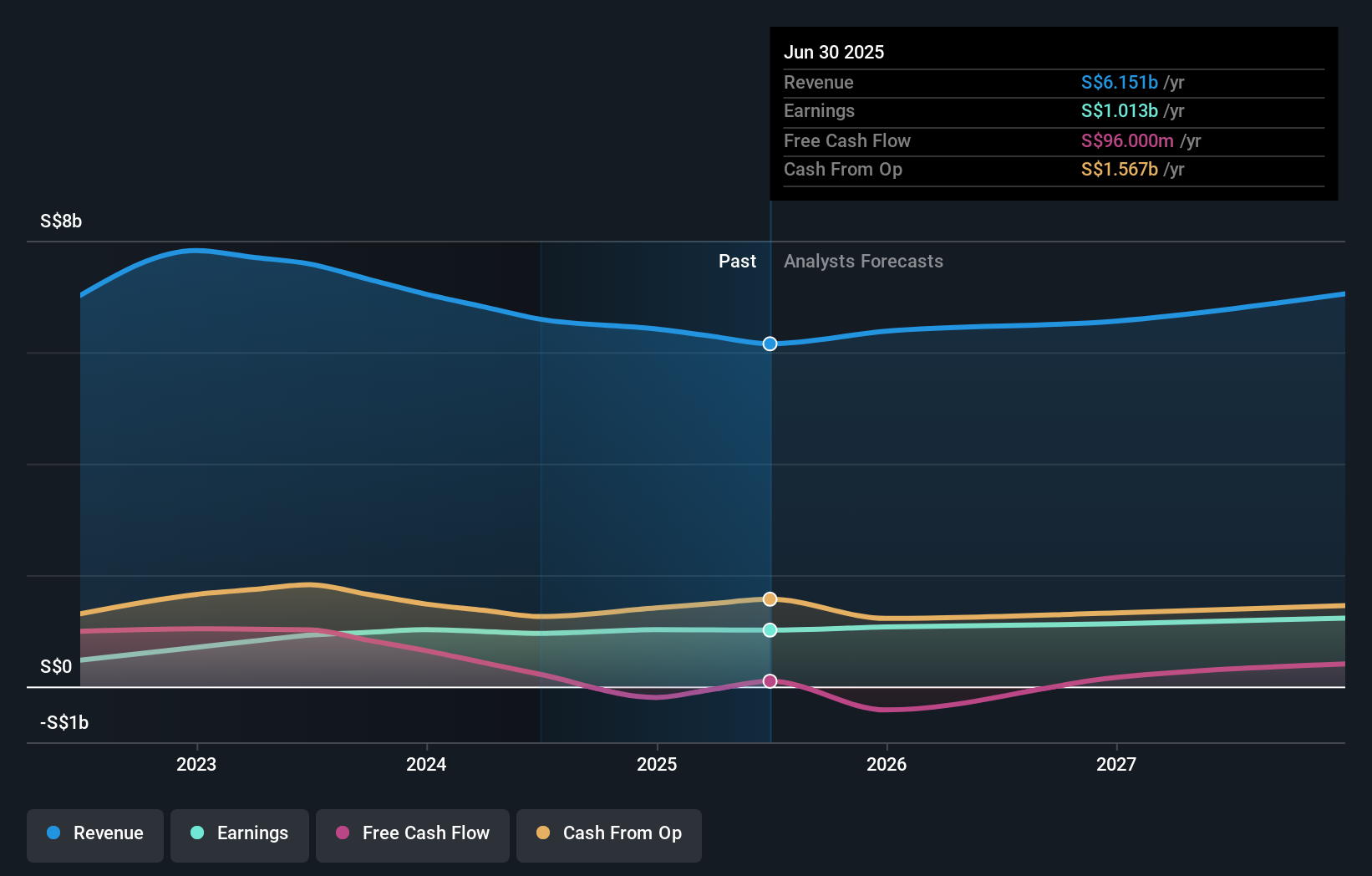Viewport: 1372px width, 876px height.
Task: Click the blue Revenue data point marker
Action: (770, 343)
